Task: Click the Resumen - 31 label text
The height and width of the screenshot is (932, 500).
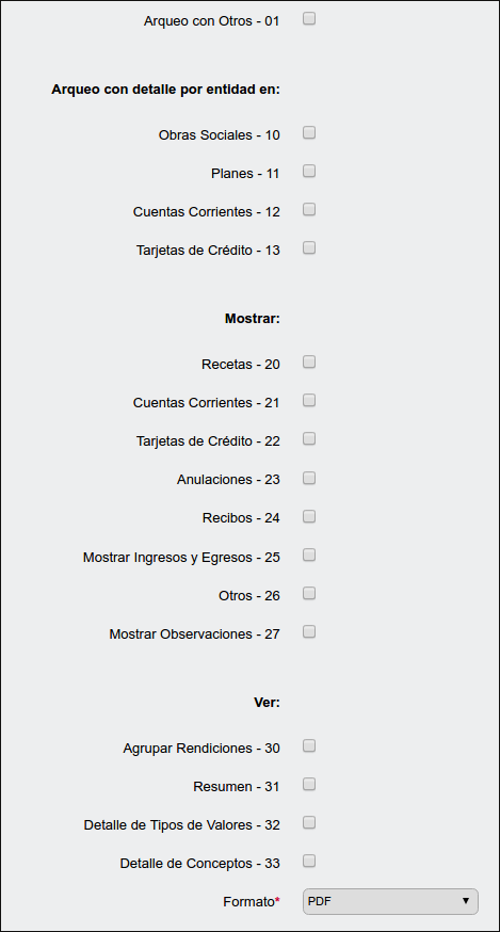Action: [237, 787]
